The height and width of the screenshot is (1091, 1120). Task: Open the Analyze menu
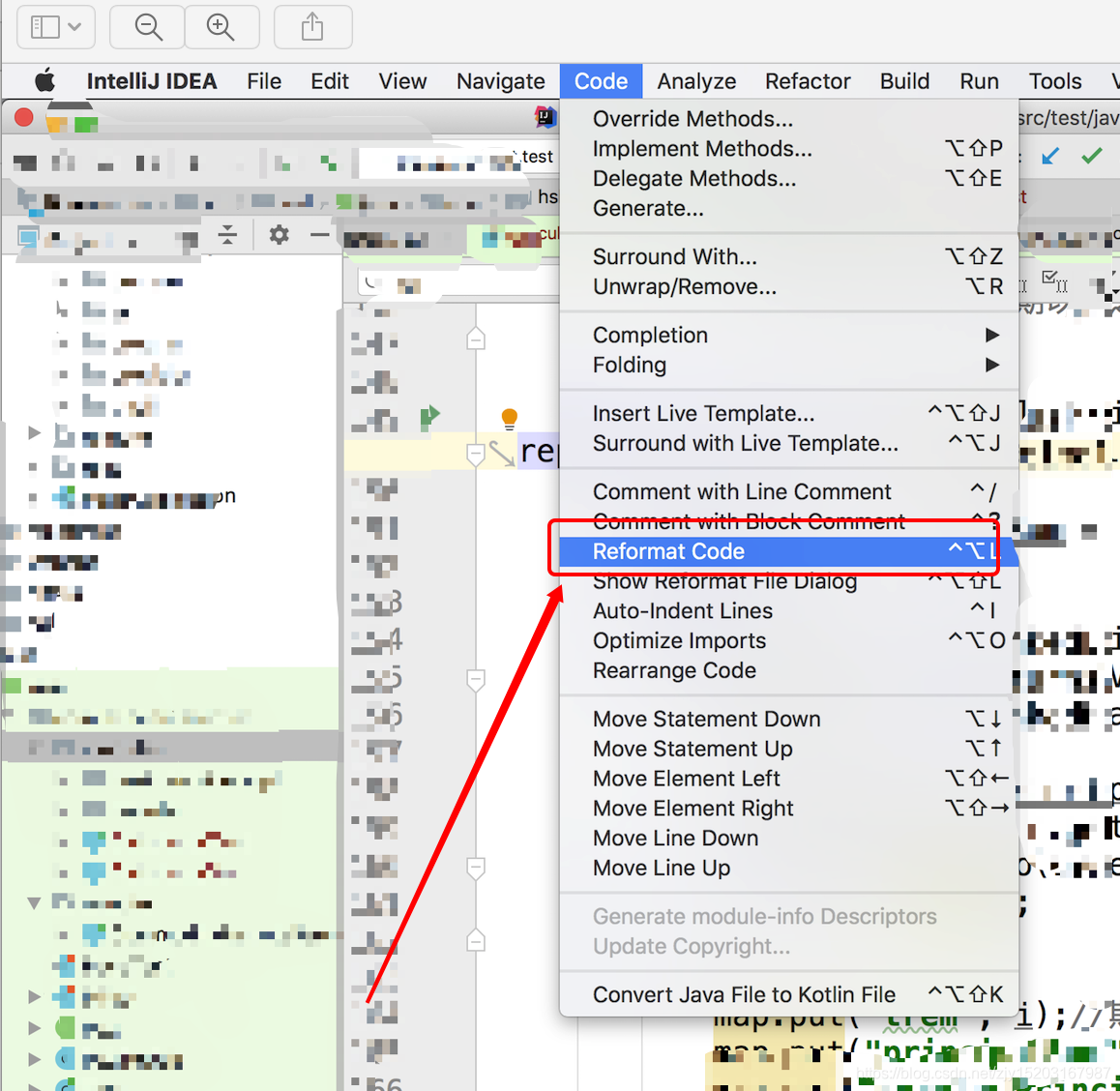point(696,80)
